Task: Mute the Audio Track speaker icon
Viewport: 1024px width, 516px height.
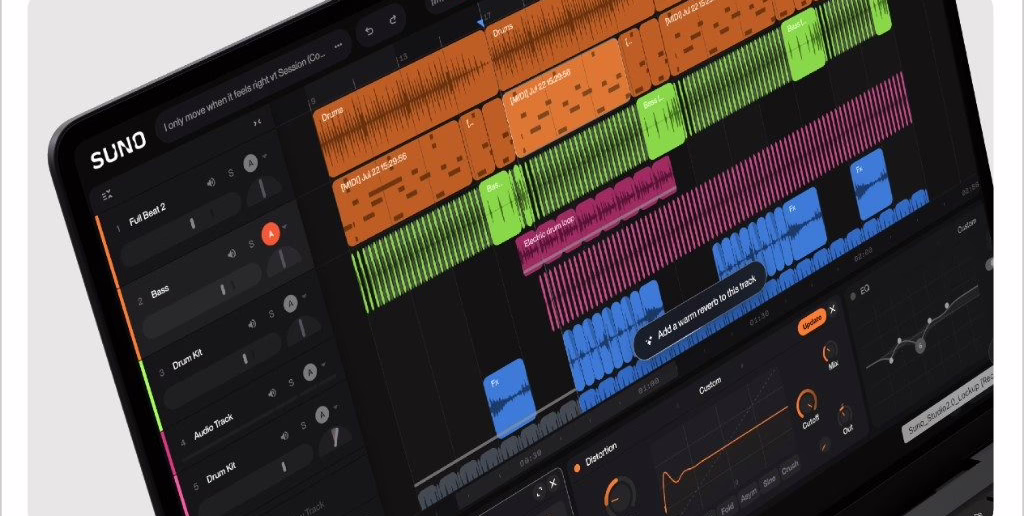Action: [272, 393]
